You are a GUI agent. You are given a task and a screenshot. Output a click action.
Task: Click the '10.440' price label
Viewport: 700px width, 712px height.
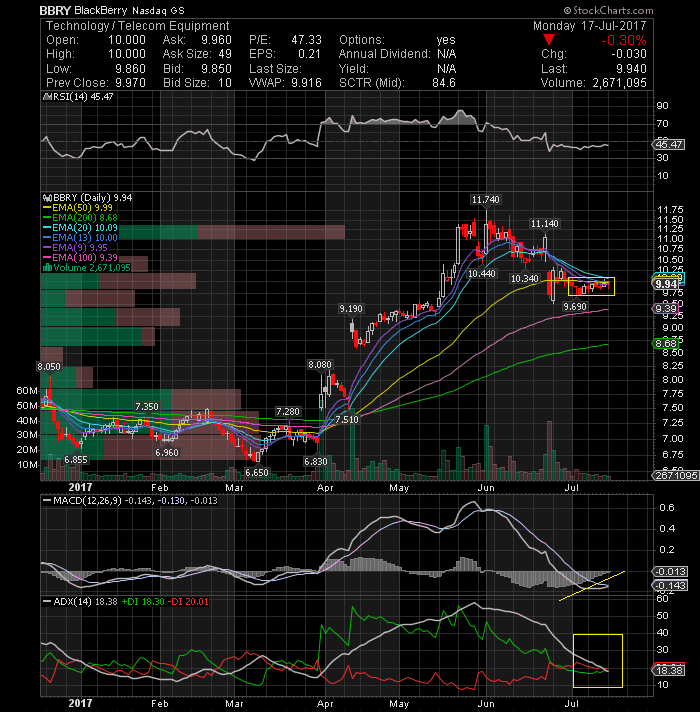pyautogui.click(x=482, y=274)
